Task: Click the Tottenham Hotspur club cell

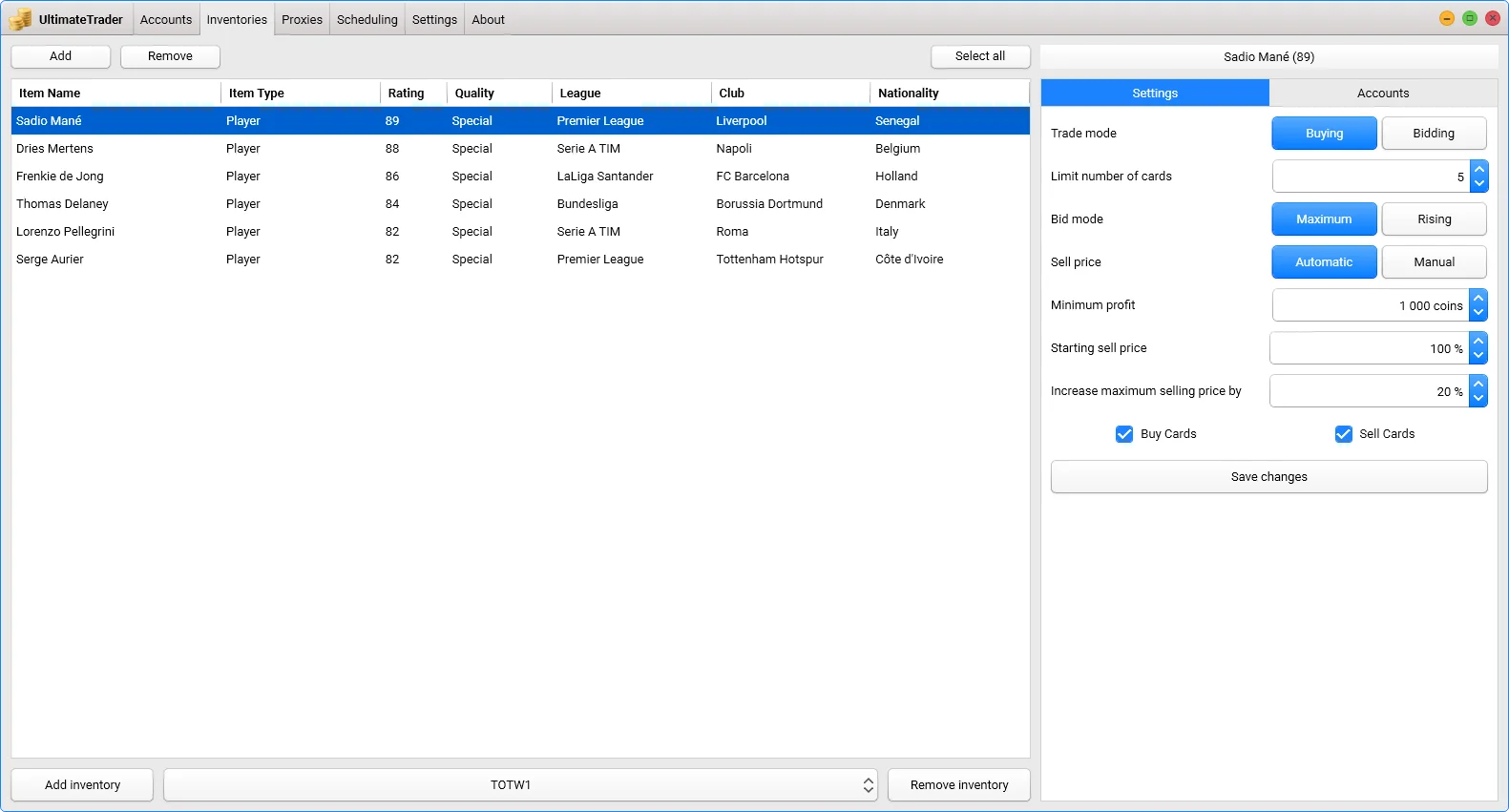Action: click(769, 260)
